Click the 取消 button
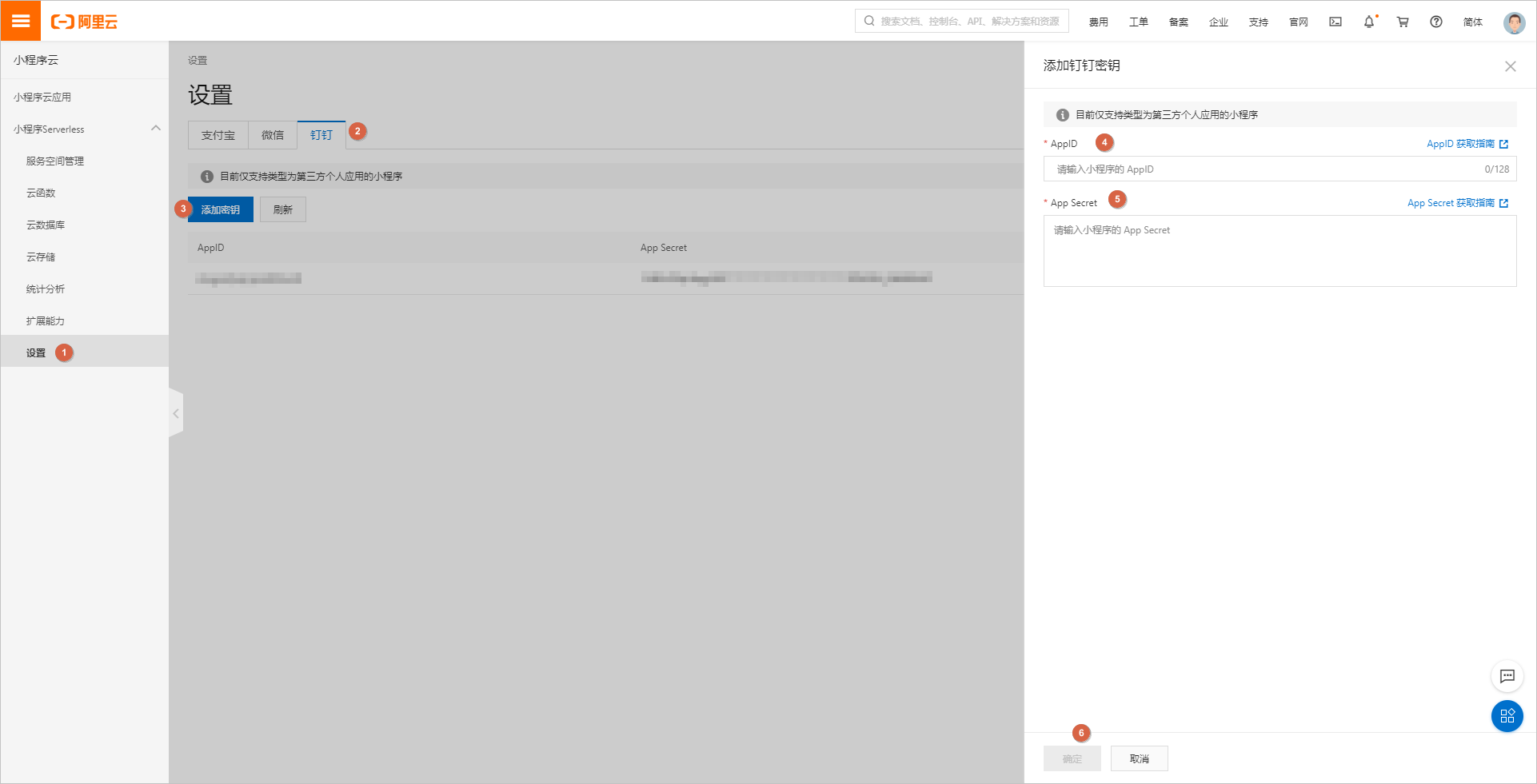Screen dimensions: 1537x784 click(1139, 758)
